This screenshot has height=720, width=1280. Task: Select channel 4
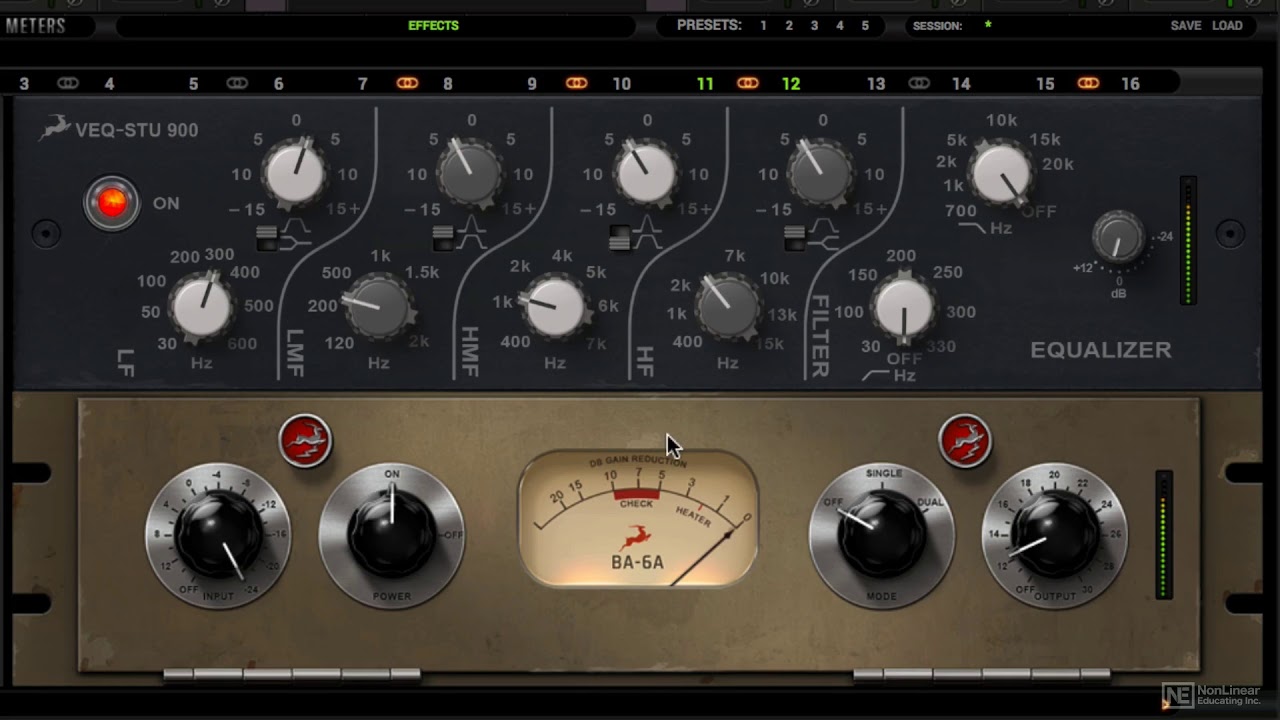point(110,84)
